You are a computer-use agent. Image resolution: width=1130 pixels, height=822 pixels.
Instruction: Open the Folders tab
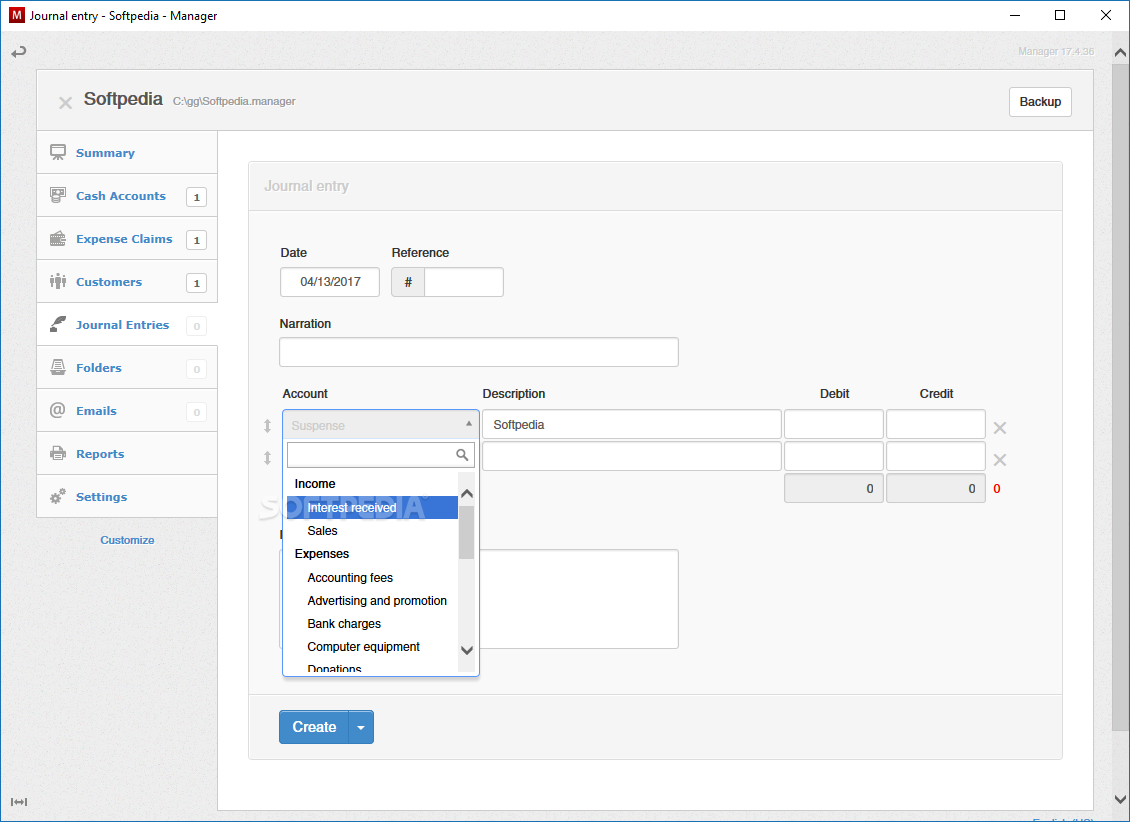(127, 367)
